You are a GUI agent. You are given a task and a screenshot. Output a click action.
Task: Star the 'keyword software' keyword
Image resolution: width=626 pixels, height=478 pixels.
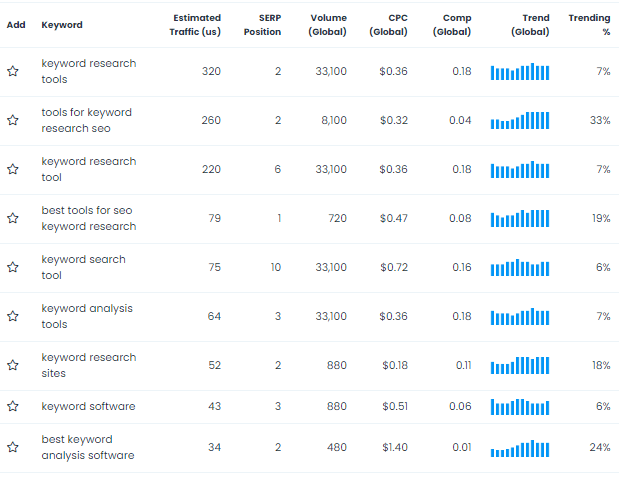tap(13, 407)
